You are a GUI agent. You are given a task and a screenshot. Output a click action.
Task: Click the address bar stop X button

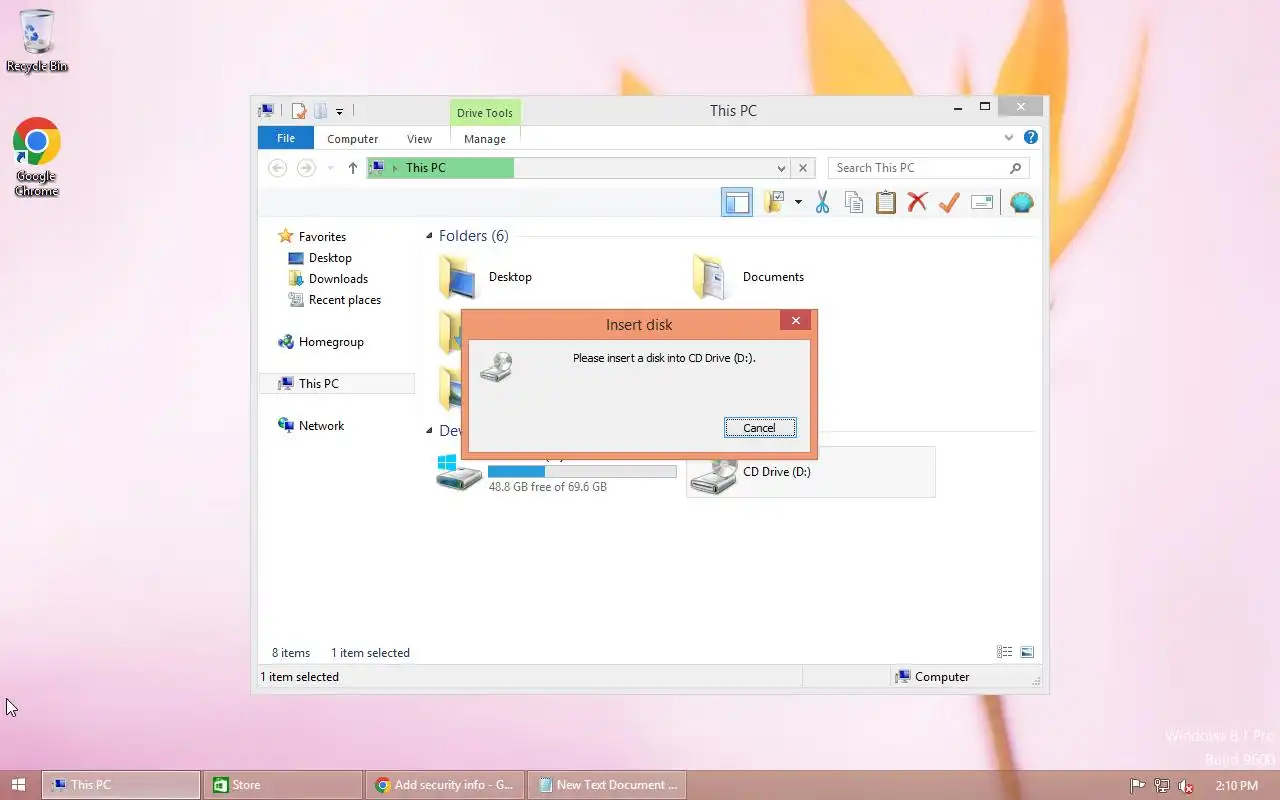click(803, 168)
